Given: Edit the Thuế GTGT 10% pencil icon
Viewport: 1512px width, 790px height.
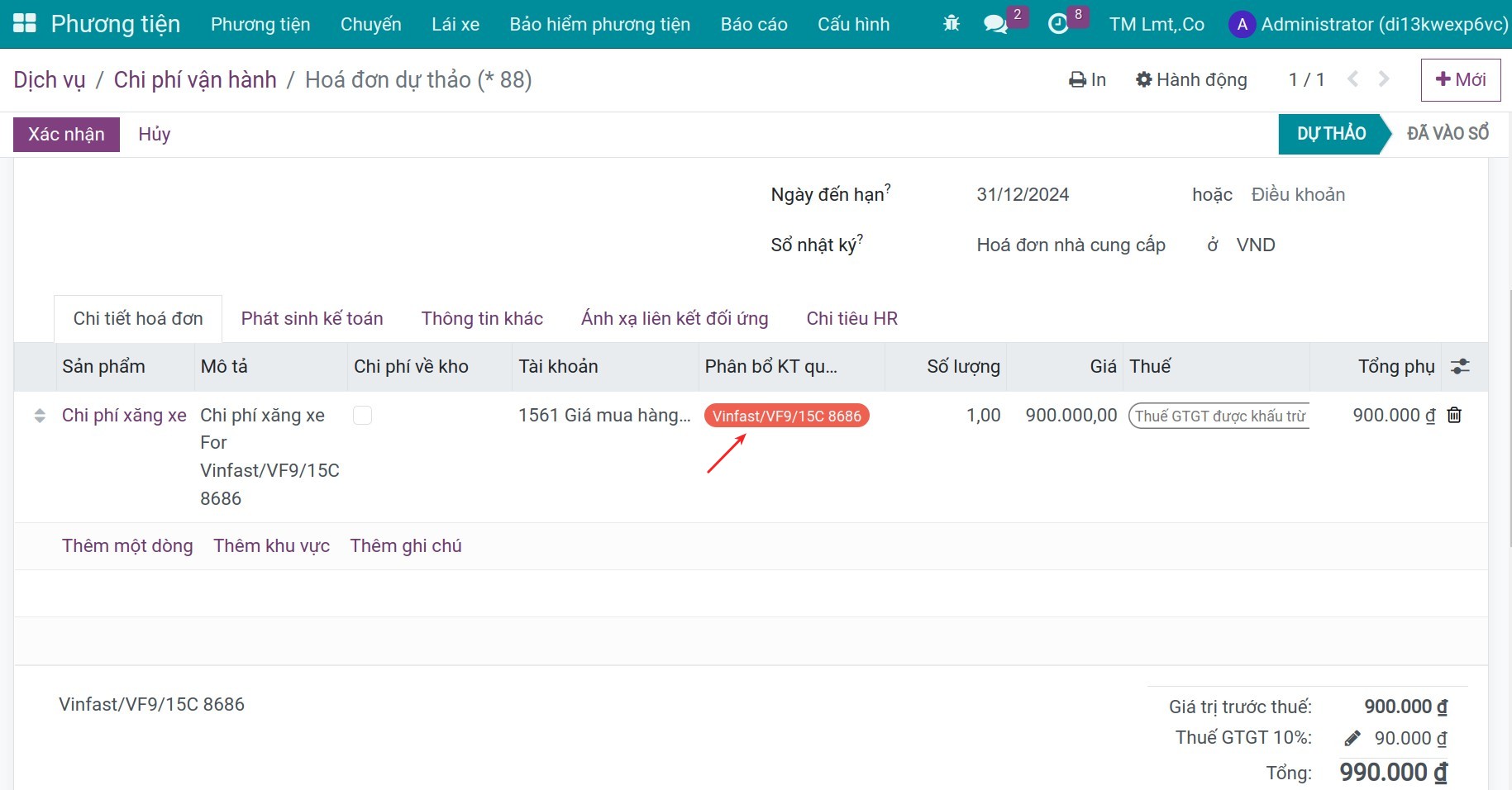Looking at the screenshot, I should (x=1352, y=738).
